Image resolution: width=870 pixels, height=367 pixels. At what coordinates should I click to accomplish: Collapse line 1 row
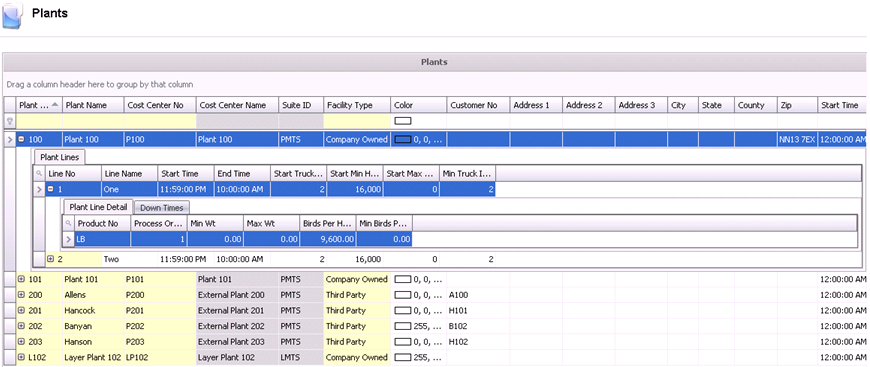(x=51, y=189)
